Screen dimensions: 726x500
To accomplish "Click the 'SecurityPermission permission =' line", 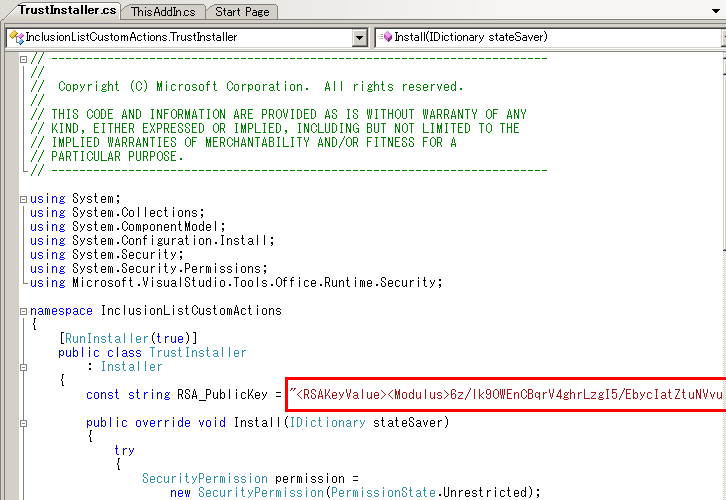I will 250,478.
